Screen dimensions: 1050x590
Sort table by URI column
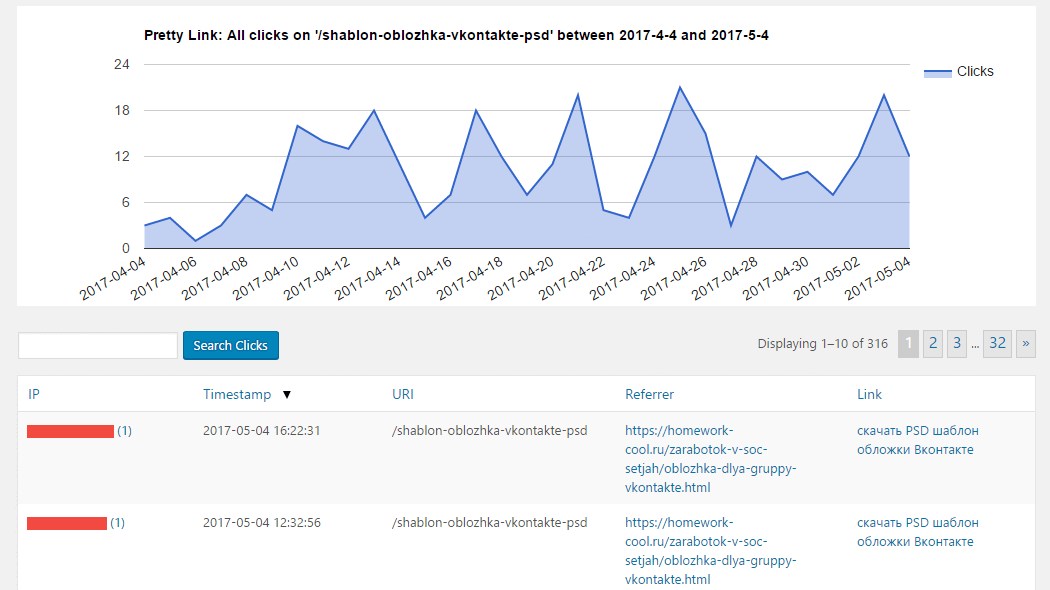point(402,394)
